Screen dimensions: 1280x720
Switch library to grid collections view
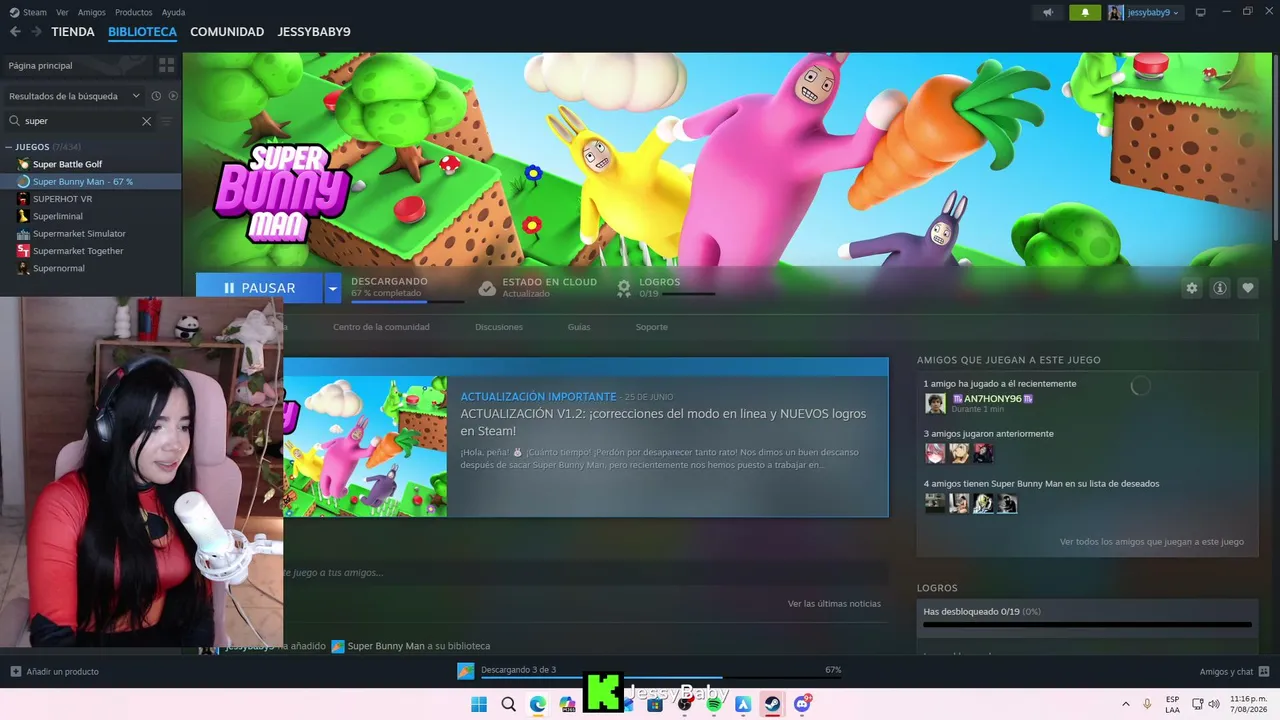point(167,65)
